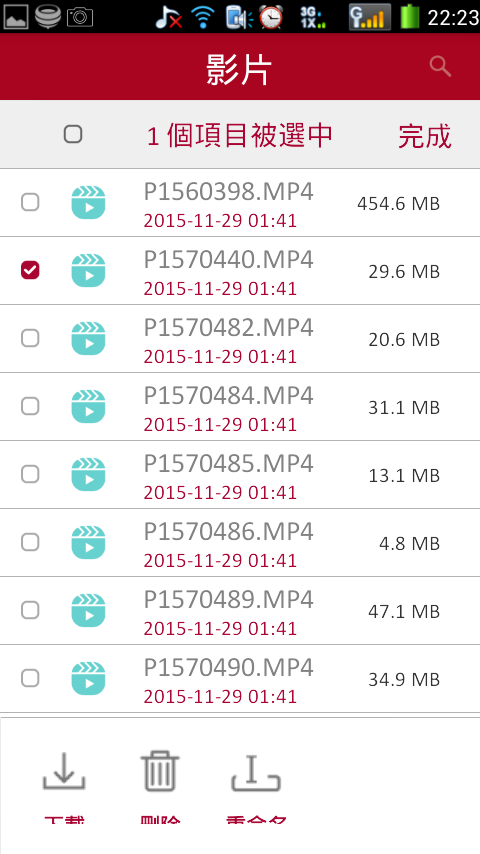
Task: Check the P1570489.MP4 checkbox
Action: 30,611
